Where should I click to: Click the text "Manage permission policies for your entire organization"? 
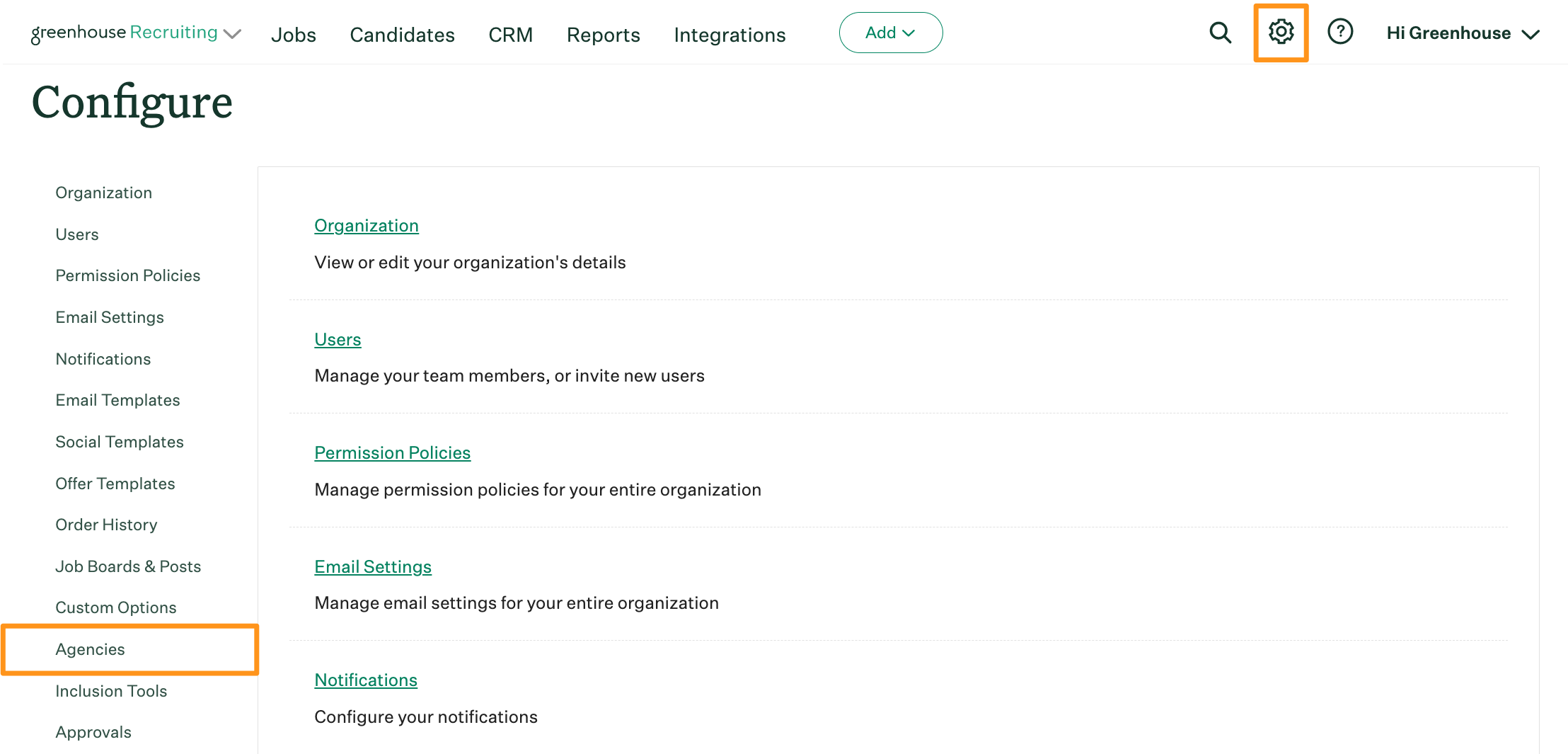(538, 490)
